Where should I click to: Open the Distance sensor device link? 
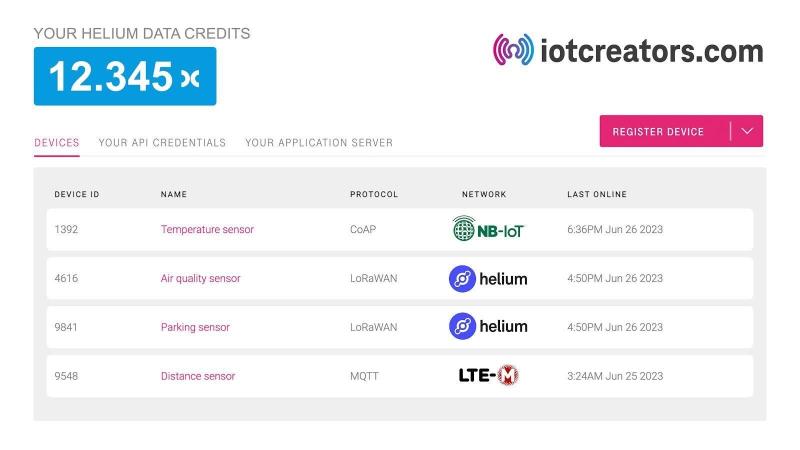coord(198,376)
